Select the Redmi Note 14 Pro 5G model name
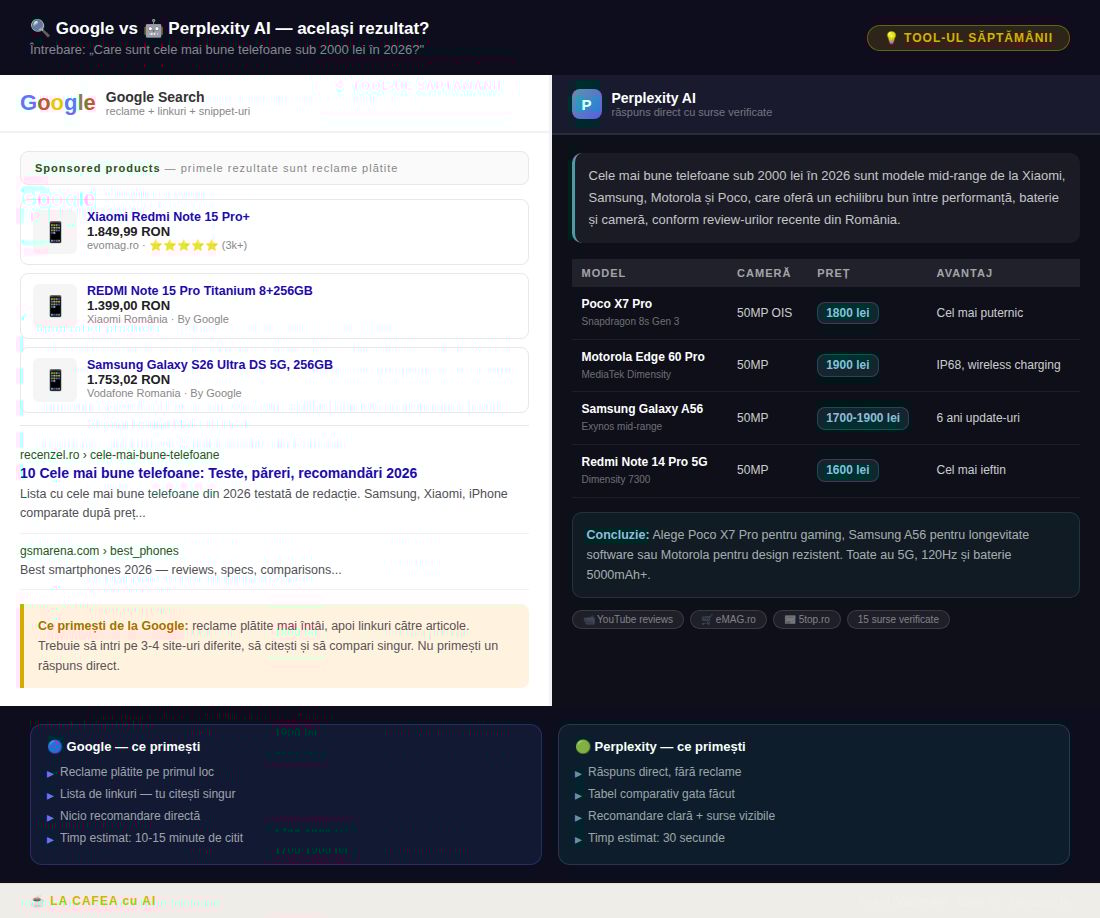Screen dimensions: 1100x918 (x=645, y=461)
